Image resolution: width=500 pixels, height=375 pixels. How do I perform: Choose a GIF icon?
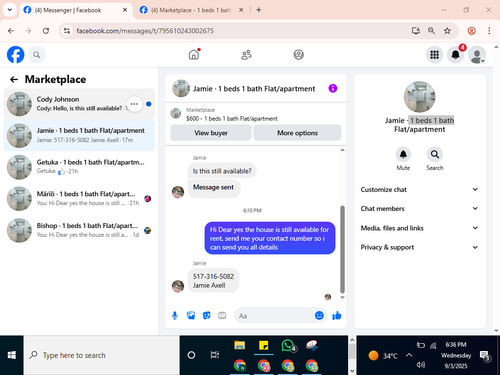[x=222, y=315]
